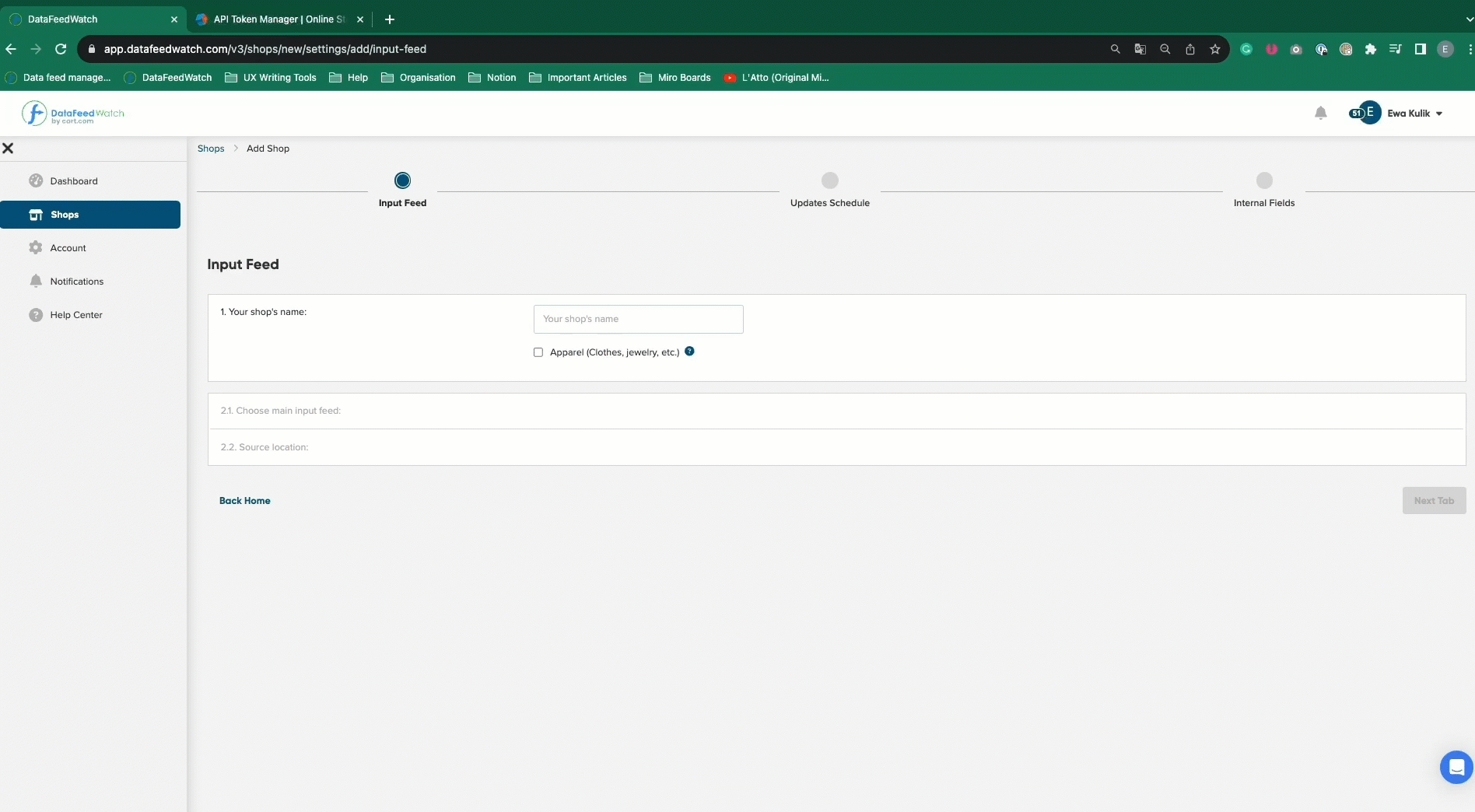Focus the Your shop's name field
The image size is (1475, 812).
(639, 319)
